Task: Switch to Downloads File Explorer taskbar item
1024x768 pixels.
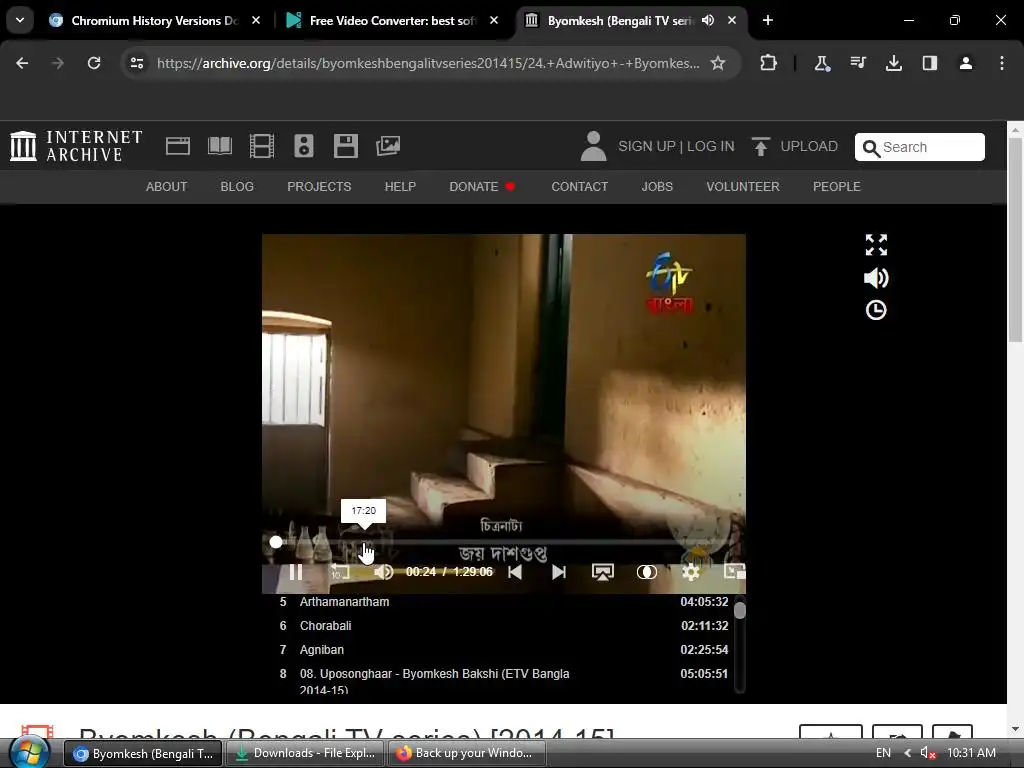Action: tap(306, 754)
